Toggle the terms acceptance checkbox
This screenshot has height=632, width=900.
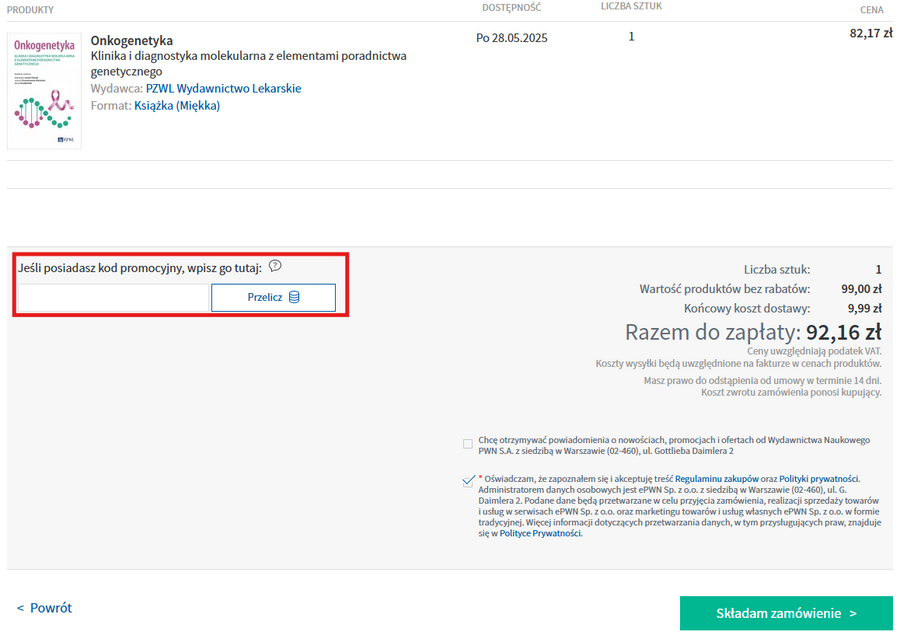point(468,481)
